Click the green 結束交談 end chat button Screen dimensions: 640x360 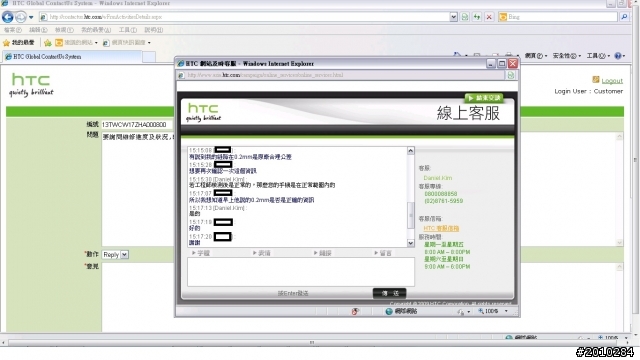(484, 98)
